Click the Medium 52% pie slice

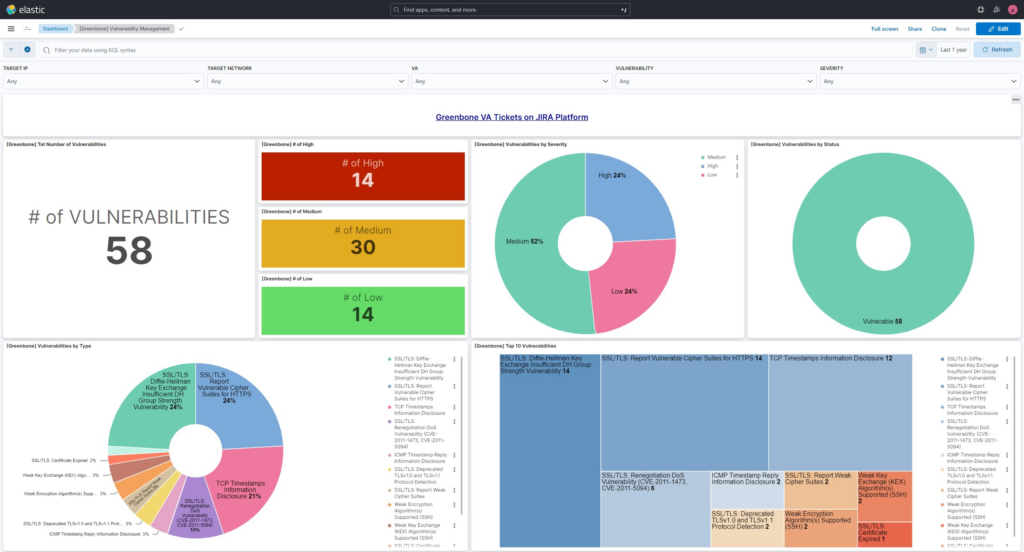pyautogui.click(x=526, y=245)
